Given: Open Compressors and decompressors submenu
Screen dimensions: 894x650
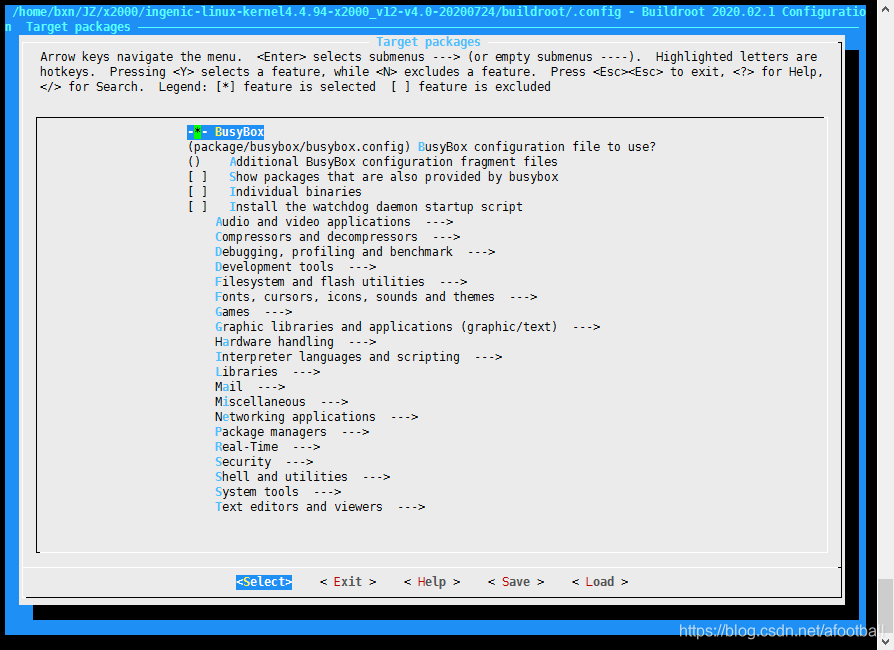Looking at the screenshot, I should [x=338, y=237].
